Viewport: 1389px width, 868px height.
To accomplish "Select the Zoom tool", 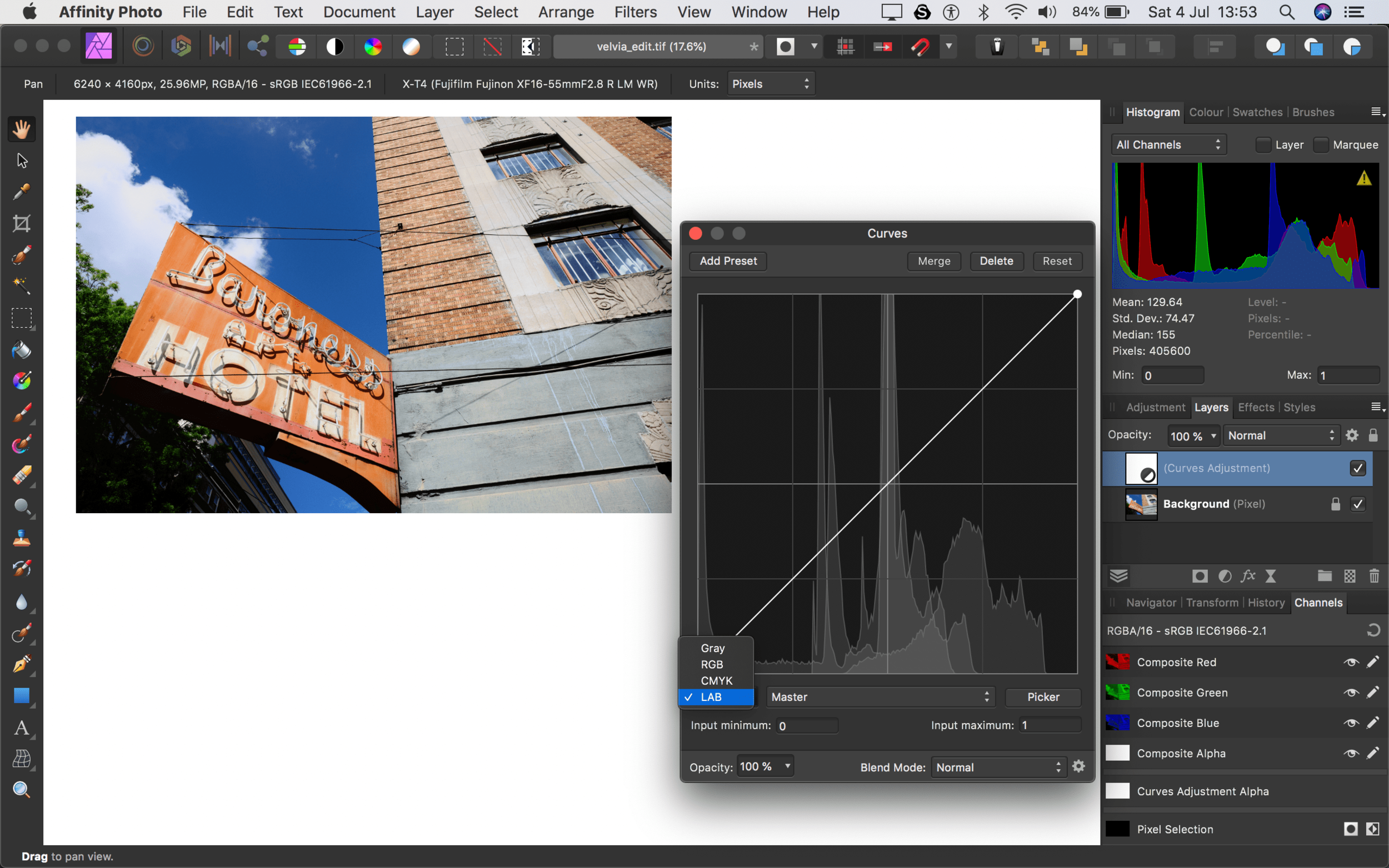I will point(21,789).
